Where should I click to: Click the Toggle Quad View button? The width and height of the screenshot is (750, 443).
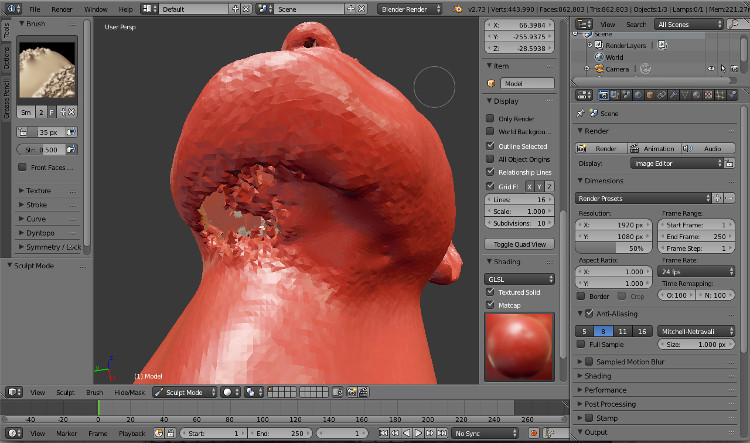pos(519,244)
